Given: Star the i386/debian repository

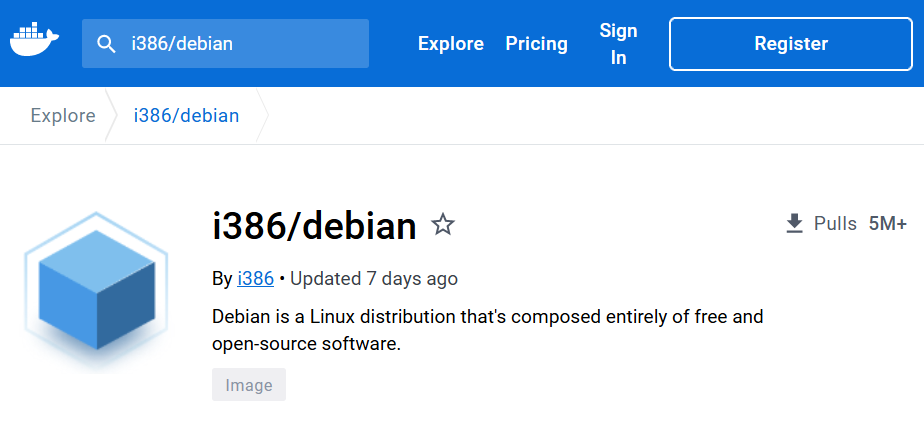Looking at the screenshot, I should click(443, 225).
